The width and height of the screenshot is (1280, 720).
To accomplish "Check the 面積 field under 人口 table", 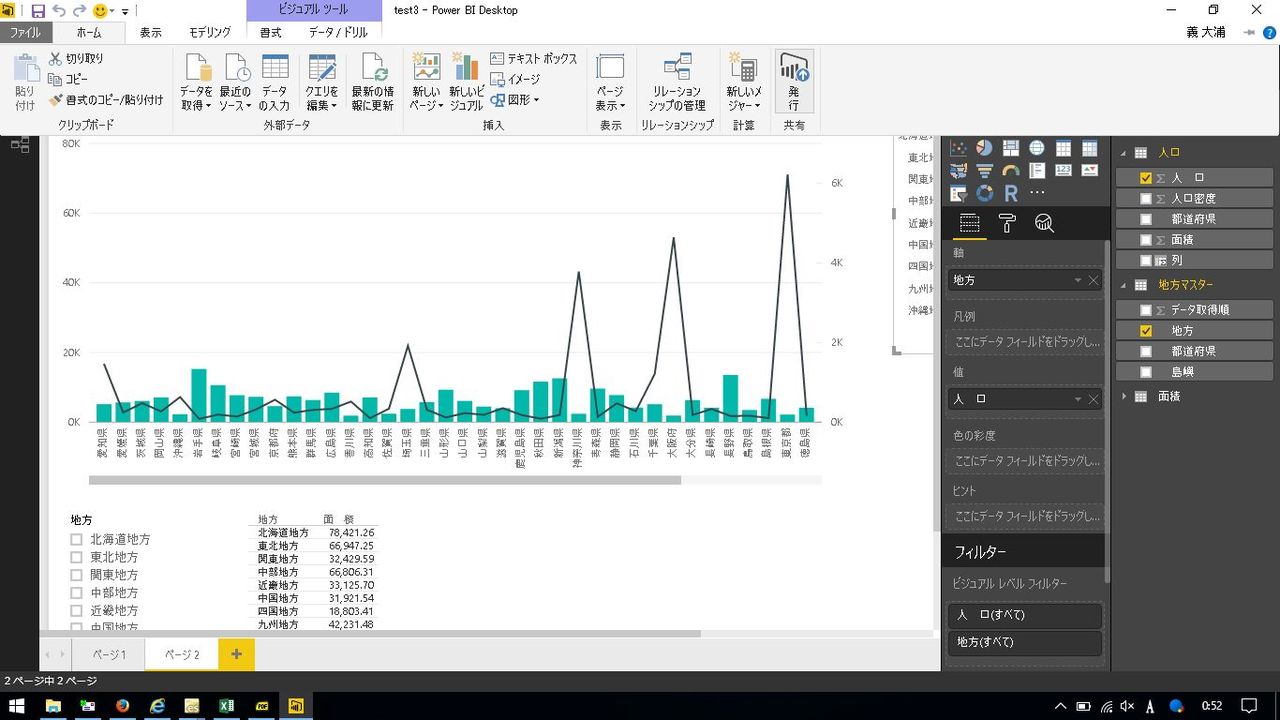I will click(1146, 240).
